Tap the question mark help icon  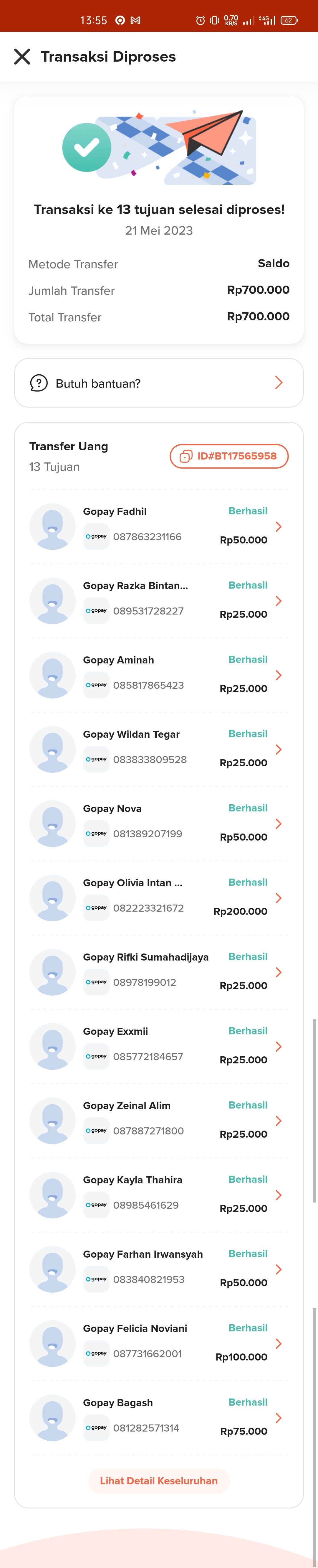[38, 383]
